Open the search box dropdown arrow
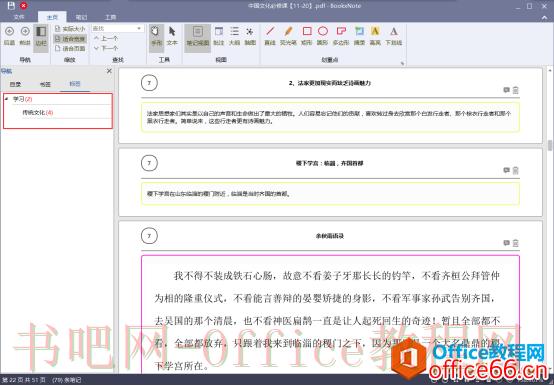 [x=140, y=28]
